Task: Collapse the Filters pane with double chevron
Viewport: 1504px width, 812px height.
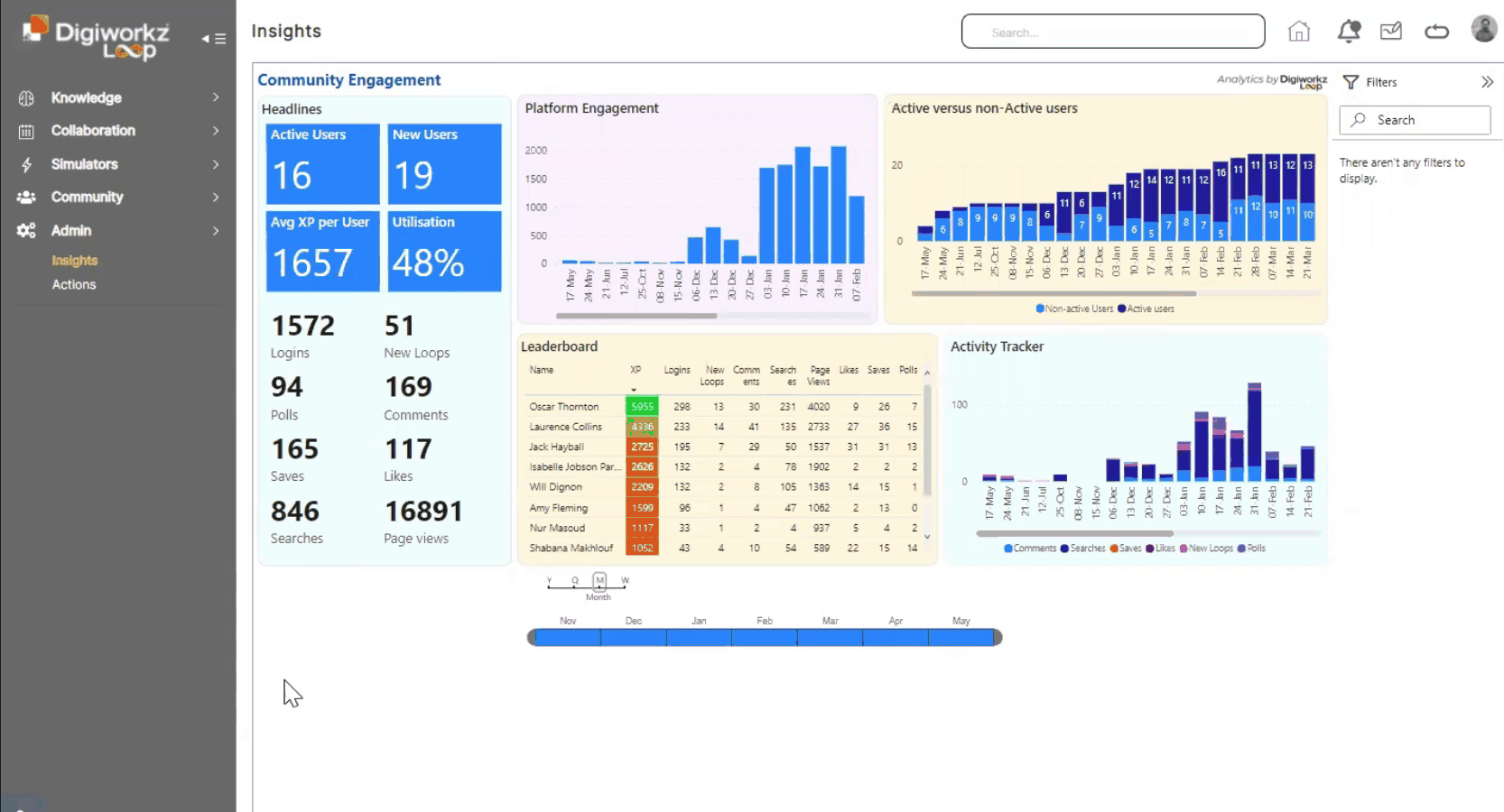Action: pos(1487,82)
